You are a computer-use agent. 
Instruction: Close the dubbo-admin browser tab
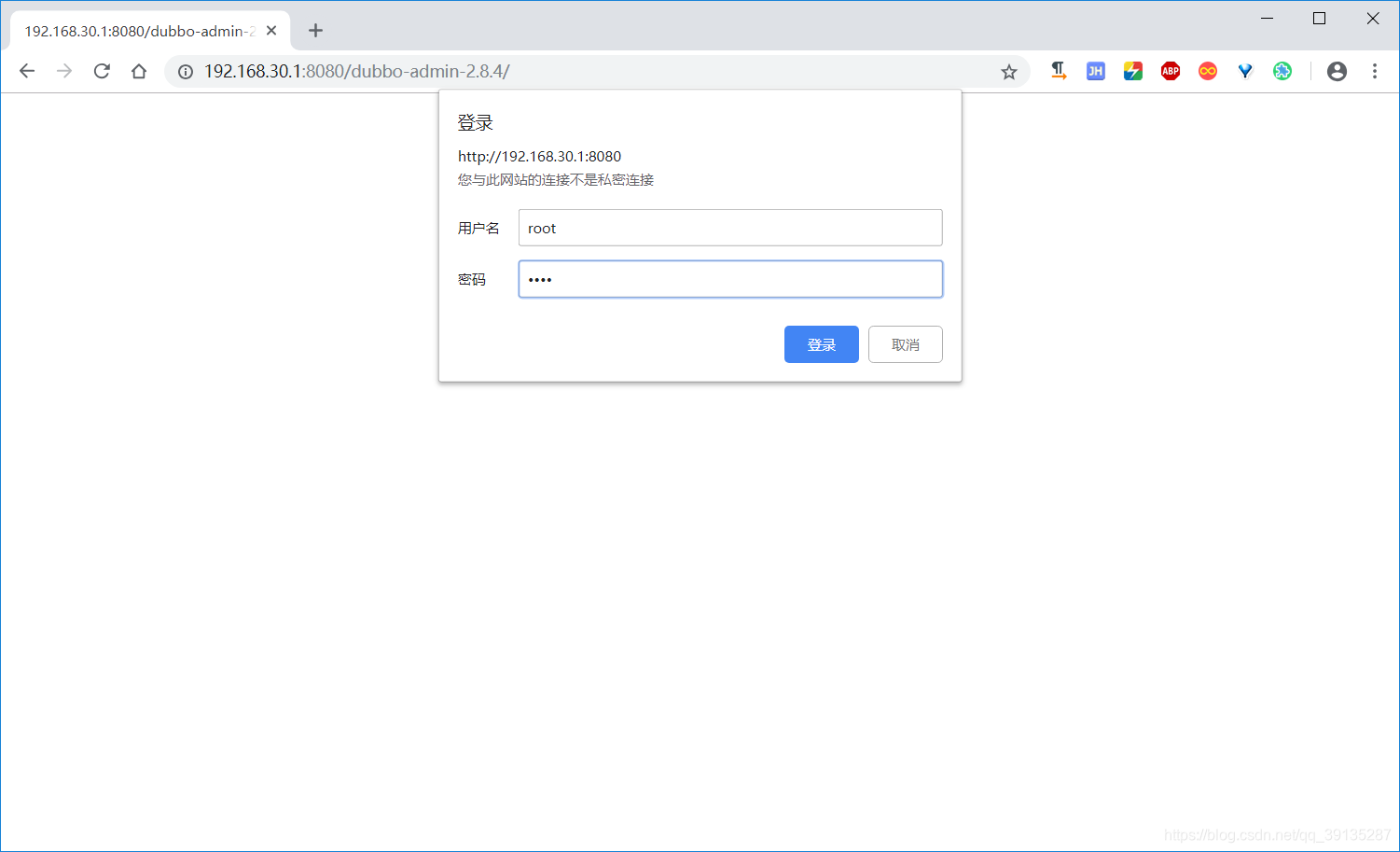[x=271, y=31]
